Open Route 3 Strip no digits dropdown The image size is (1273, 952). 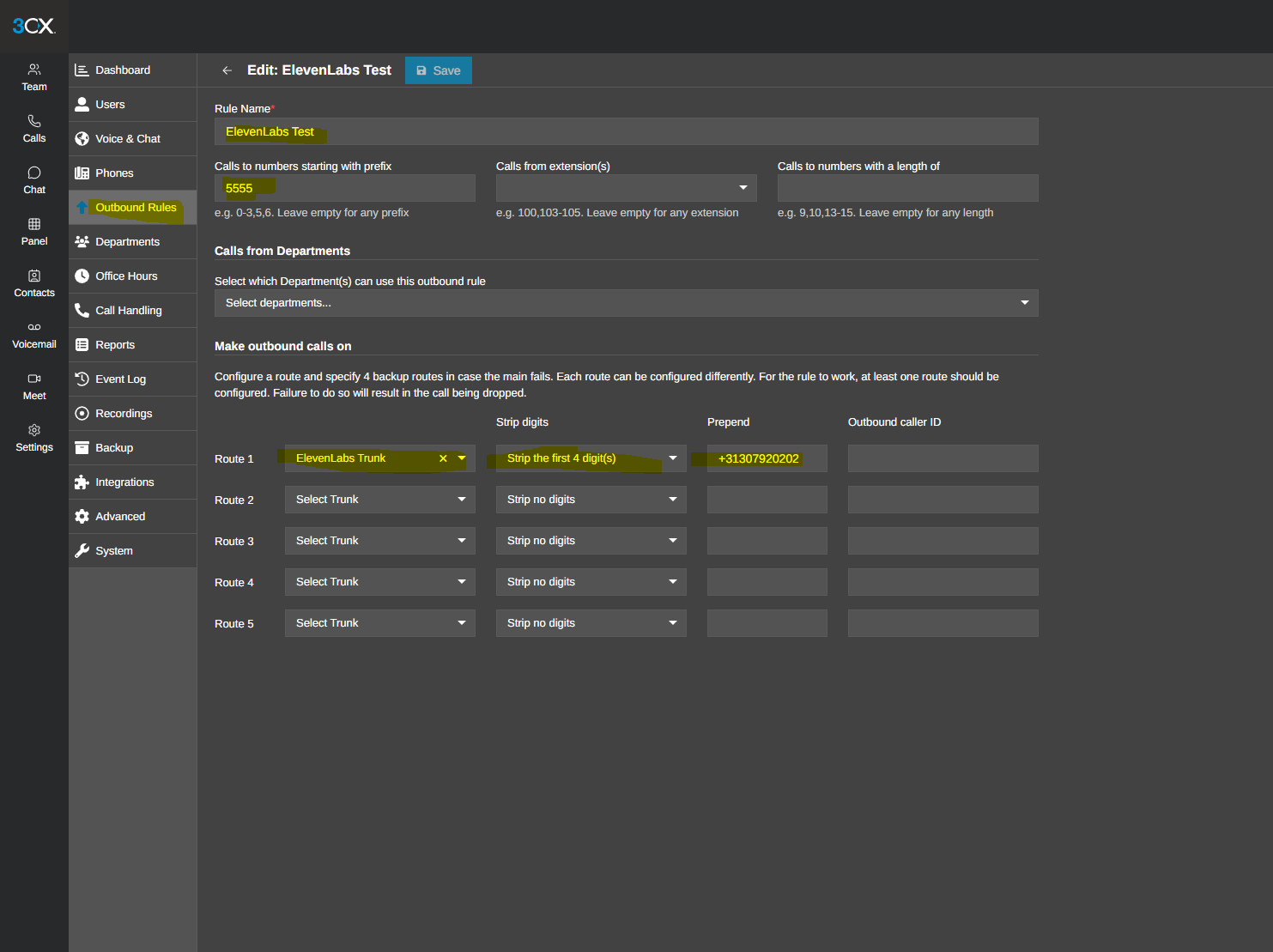pyautogui.click(x=591, y=541)
